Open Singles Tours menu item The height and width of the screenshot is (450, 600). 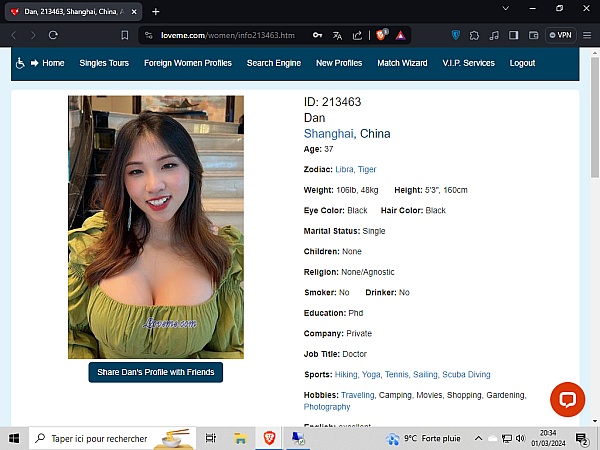point(104,63)
